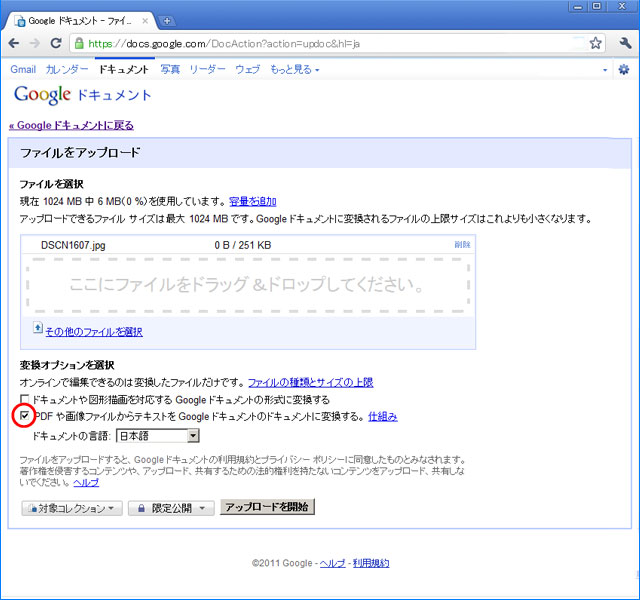This screenshot has width=640, height=600.
Task: Click the 容量を追加 link
Action: [x=253, y=201]
